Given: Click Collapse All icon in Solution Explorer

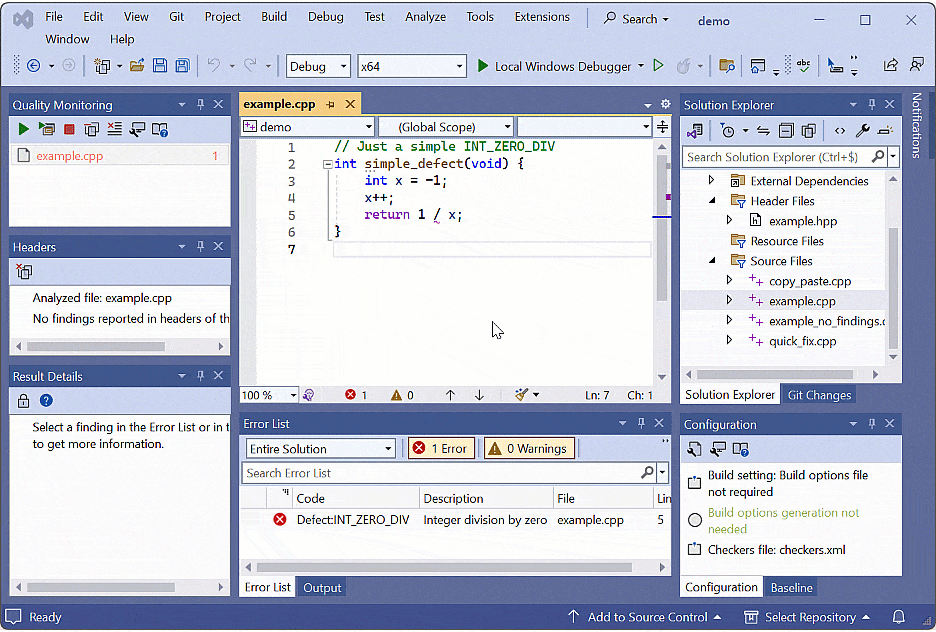Looking at the screenshot, I should (x=786, y=131).
